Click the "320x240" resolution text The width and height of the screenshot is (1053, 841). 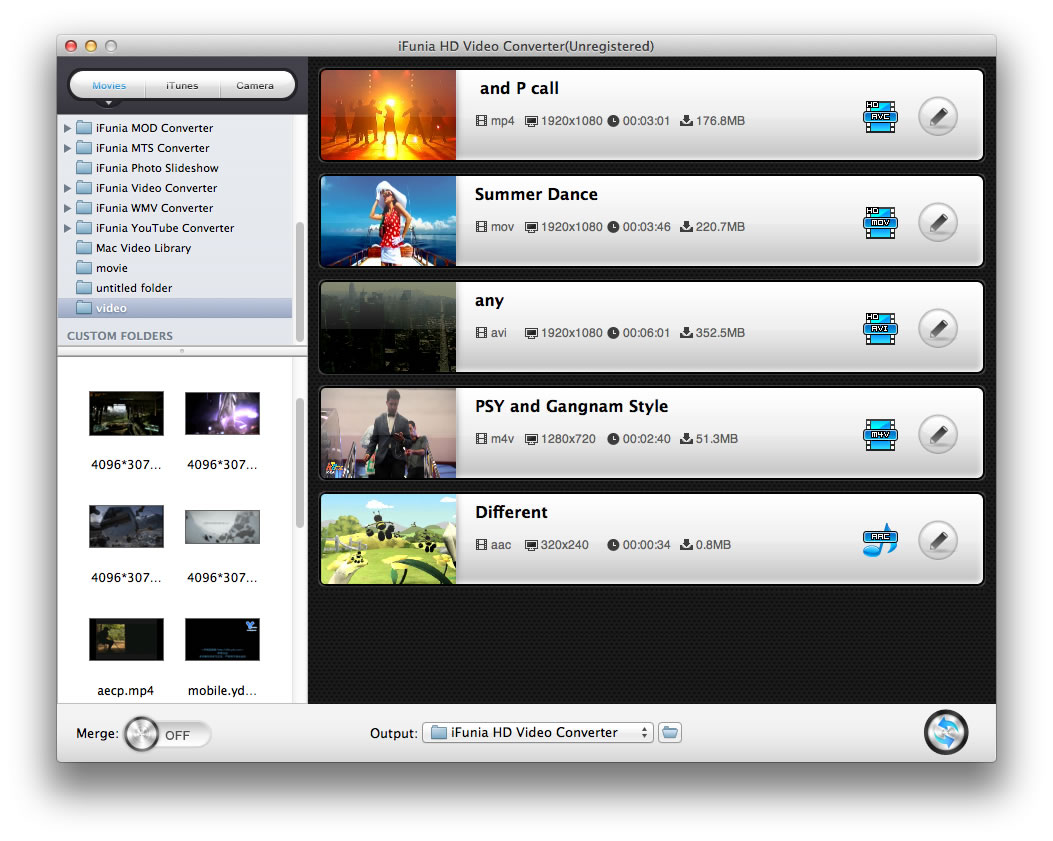[564, 545]
